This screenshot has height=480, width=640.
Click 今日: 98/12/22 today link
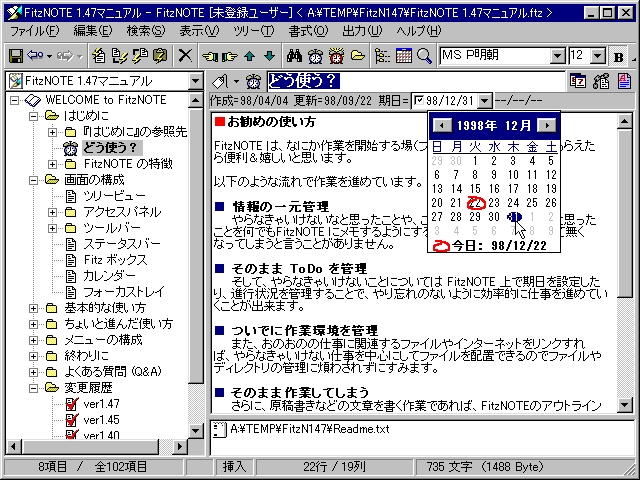tap(490, 245)
